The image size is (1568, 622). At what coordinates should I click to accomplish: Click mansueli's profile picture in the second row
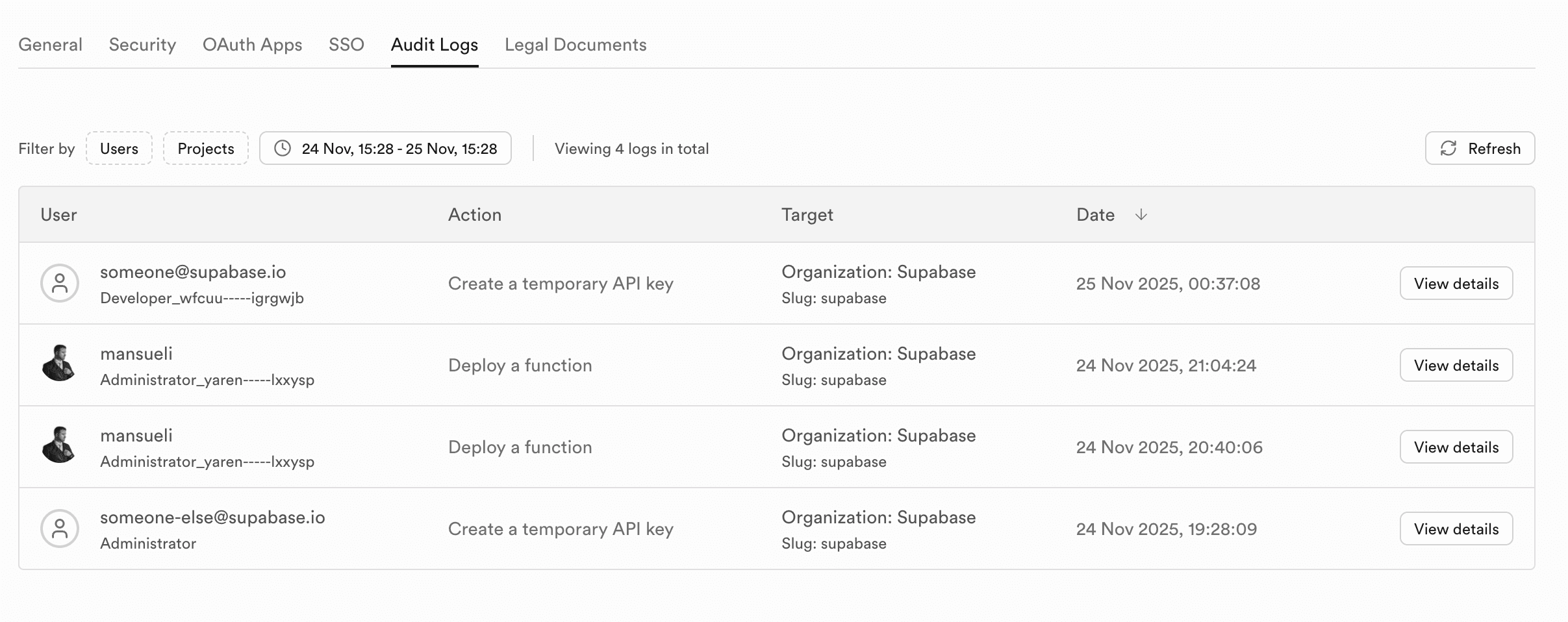pyautogui.click(x=60, y=365)
